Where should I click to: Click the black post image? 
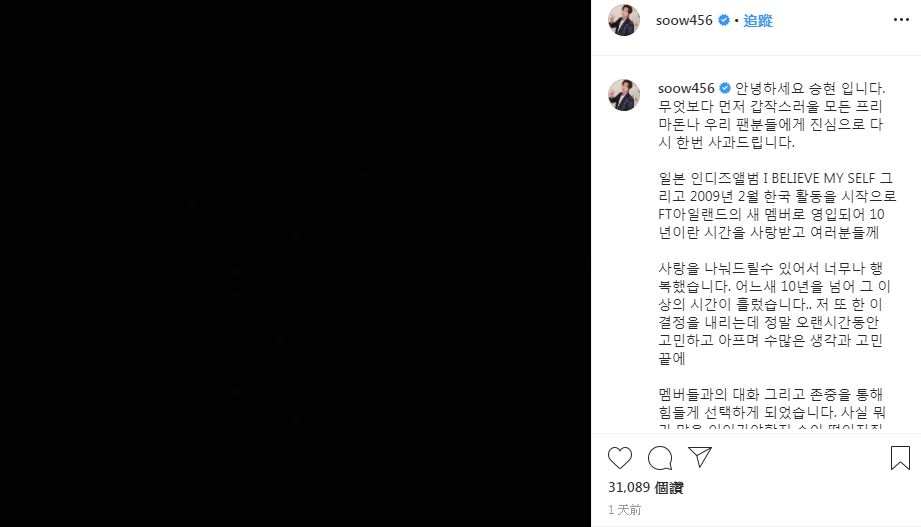coord(295,263)
